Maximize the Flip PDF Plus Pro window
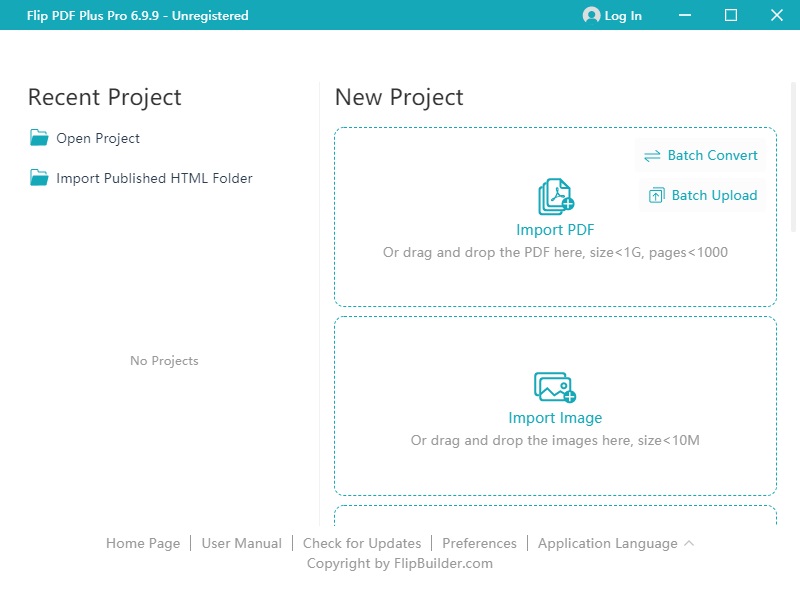 (731, 15)
